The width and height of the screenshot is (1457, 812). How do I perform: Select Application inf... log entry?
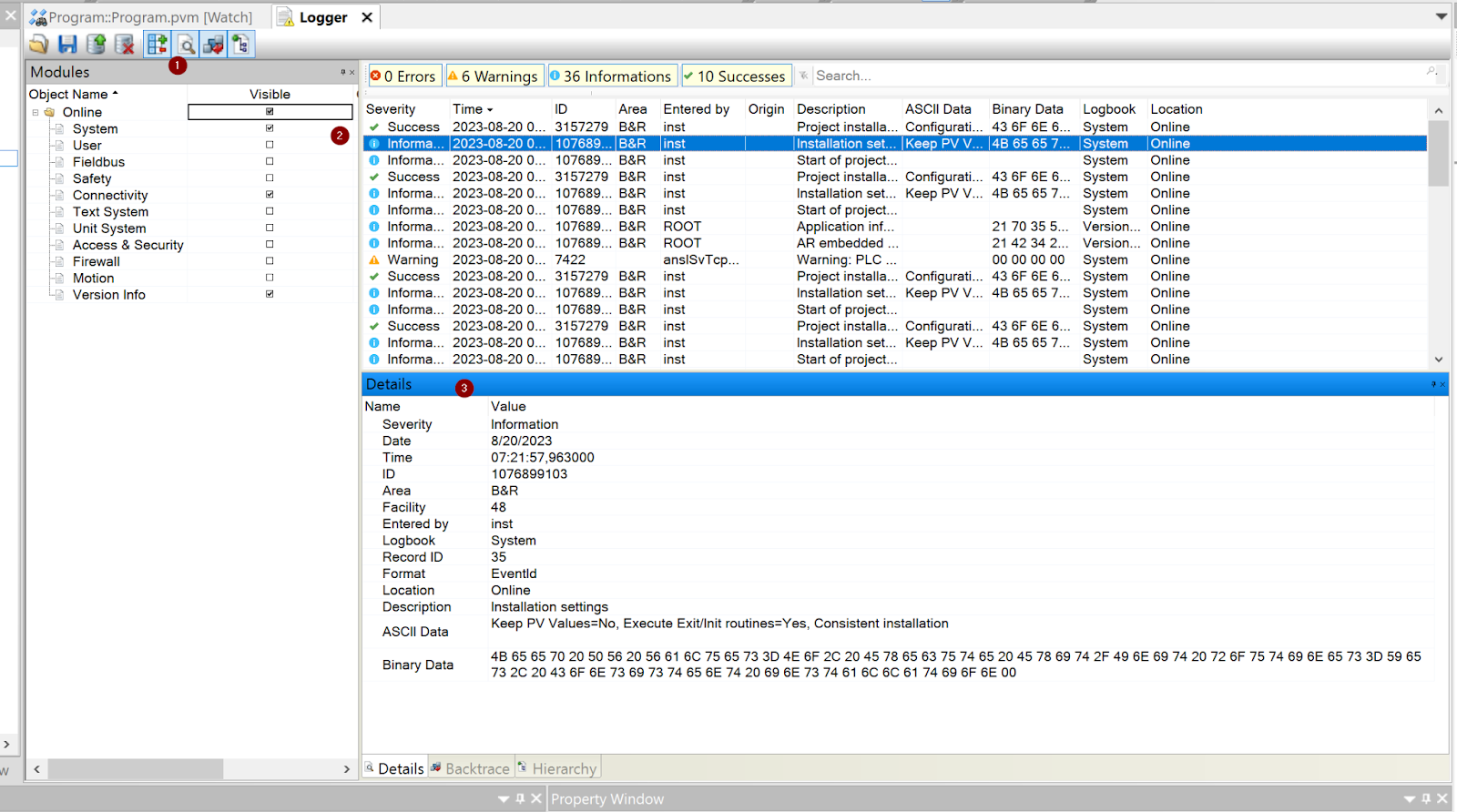tap(895, 227)
